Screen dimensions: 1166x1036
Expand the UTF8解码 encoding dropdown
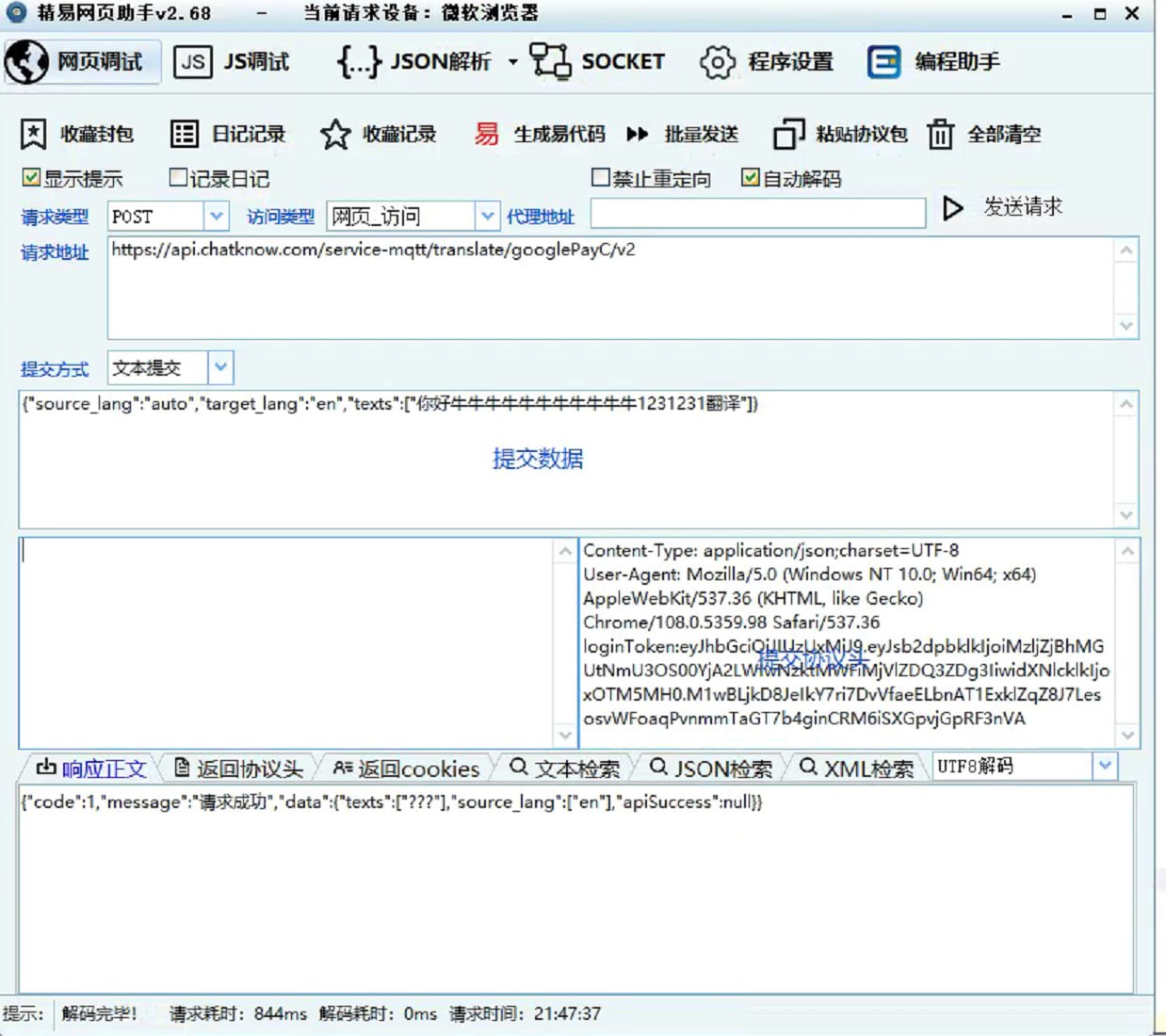click(x=1106, y=767)
